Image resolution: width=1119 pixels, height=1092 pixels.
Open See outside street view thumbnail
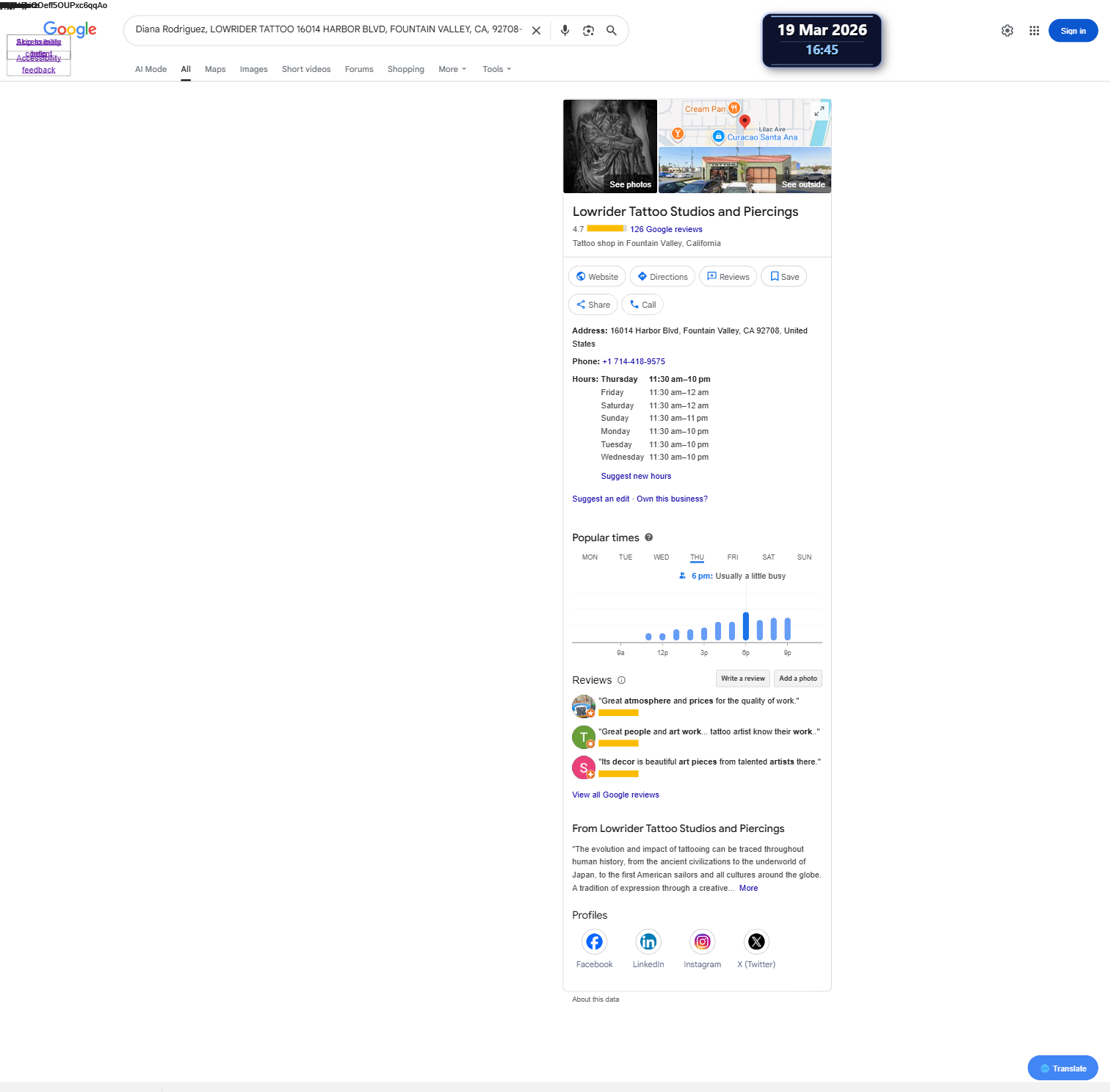(745, 170)
